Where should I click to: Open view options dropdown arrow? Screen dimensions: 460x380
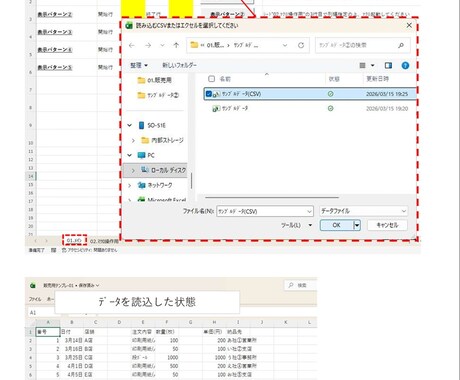pos(373,65)
